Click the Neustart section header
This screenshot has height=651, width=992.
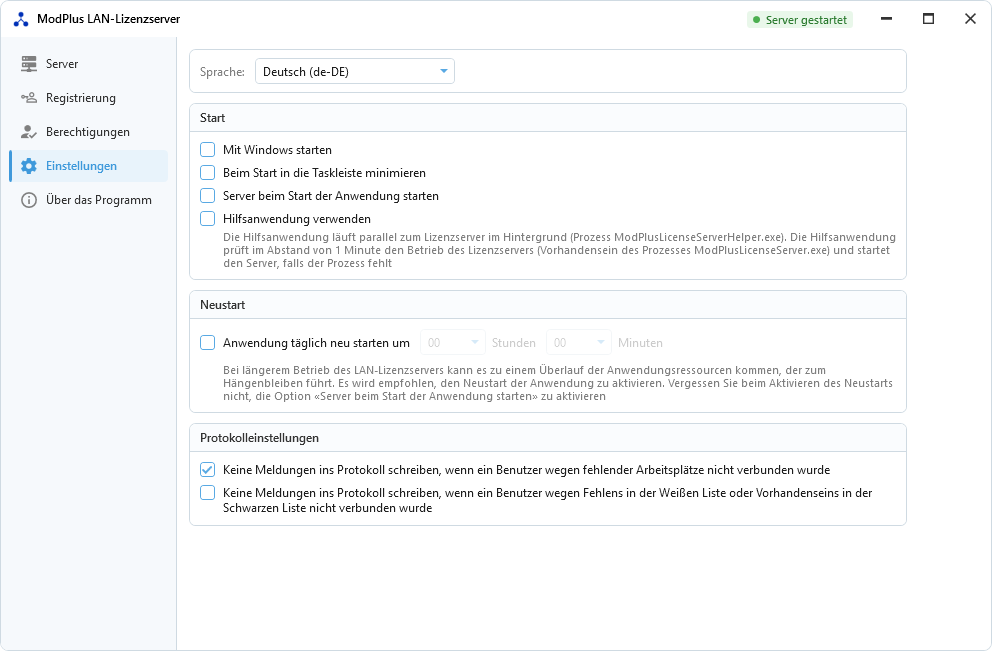tap(548, 305)
